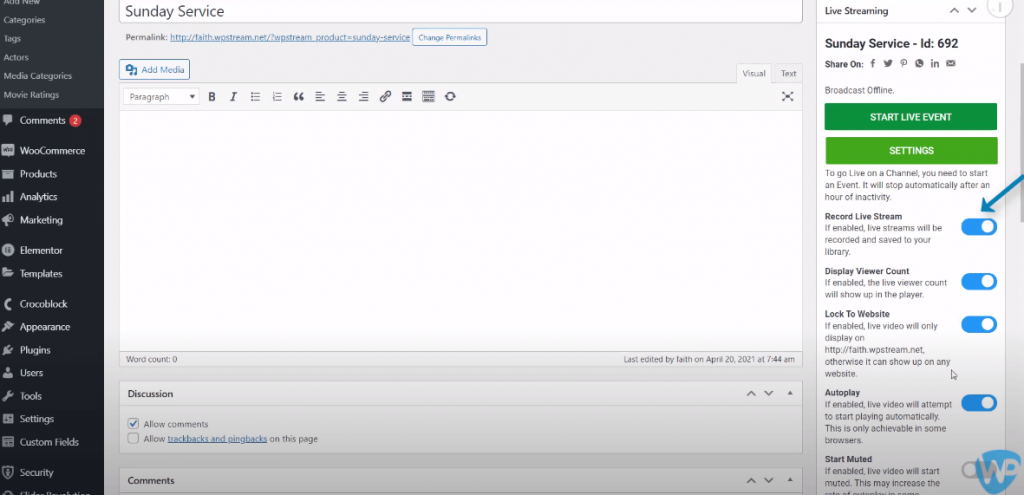The height and width of the screenshot is (495, 1024).
Task: Share stream via email envelope icon
Action: click(950, 64)
